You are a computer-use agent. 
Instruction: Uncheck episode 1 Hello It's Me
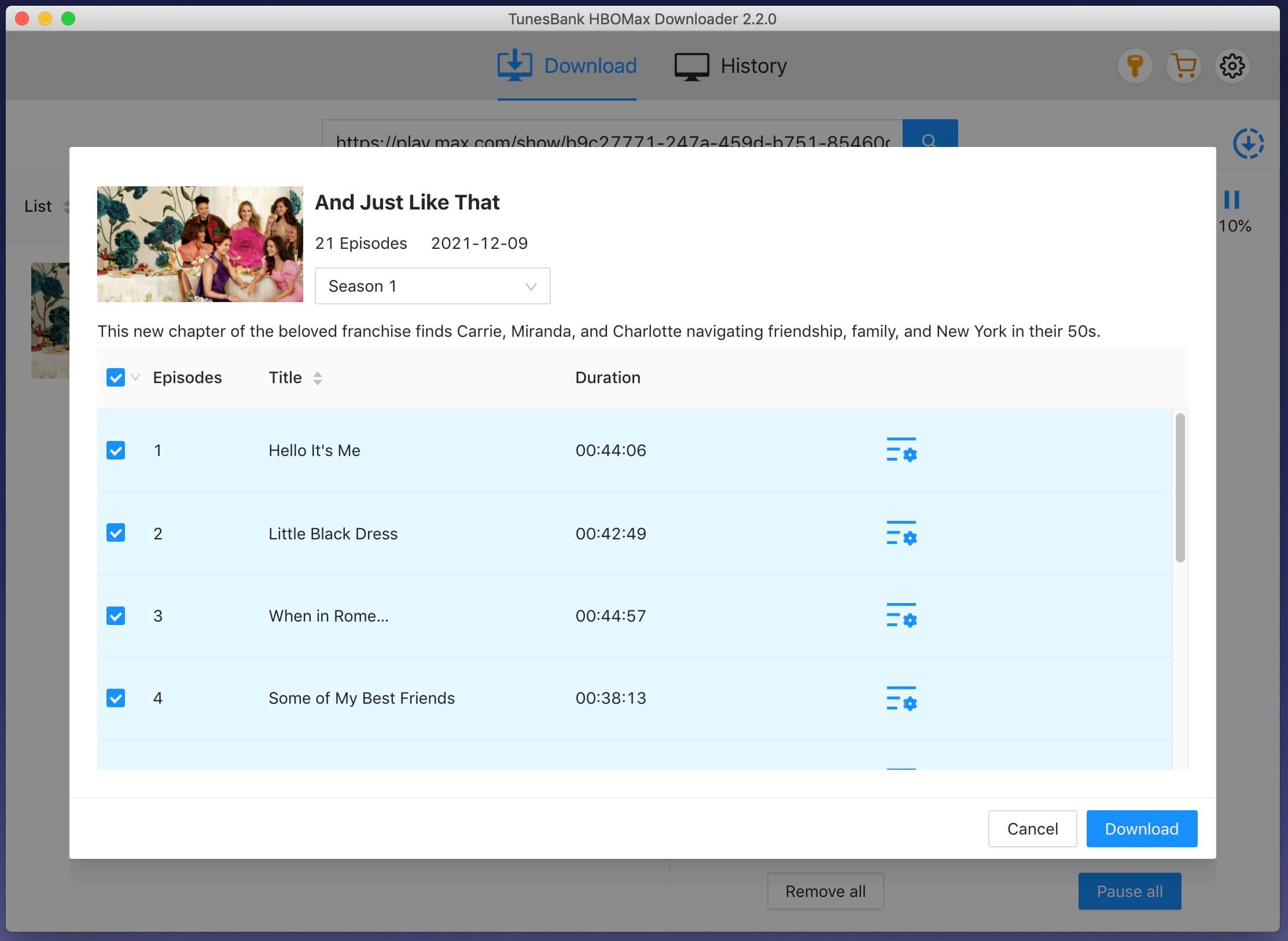click(x=116, y=450)
